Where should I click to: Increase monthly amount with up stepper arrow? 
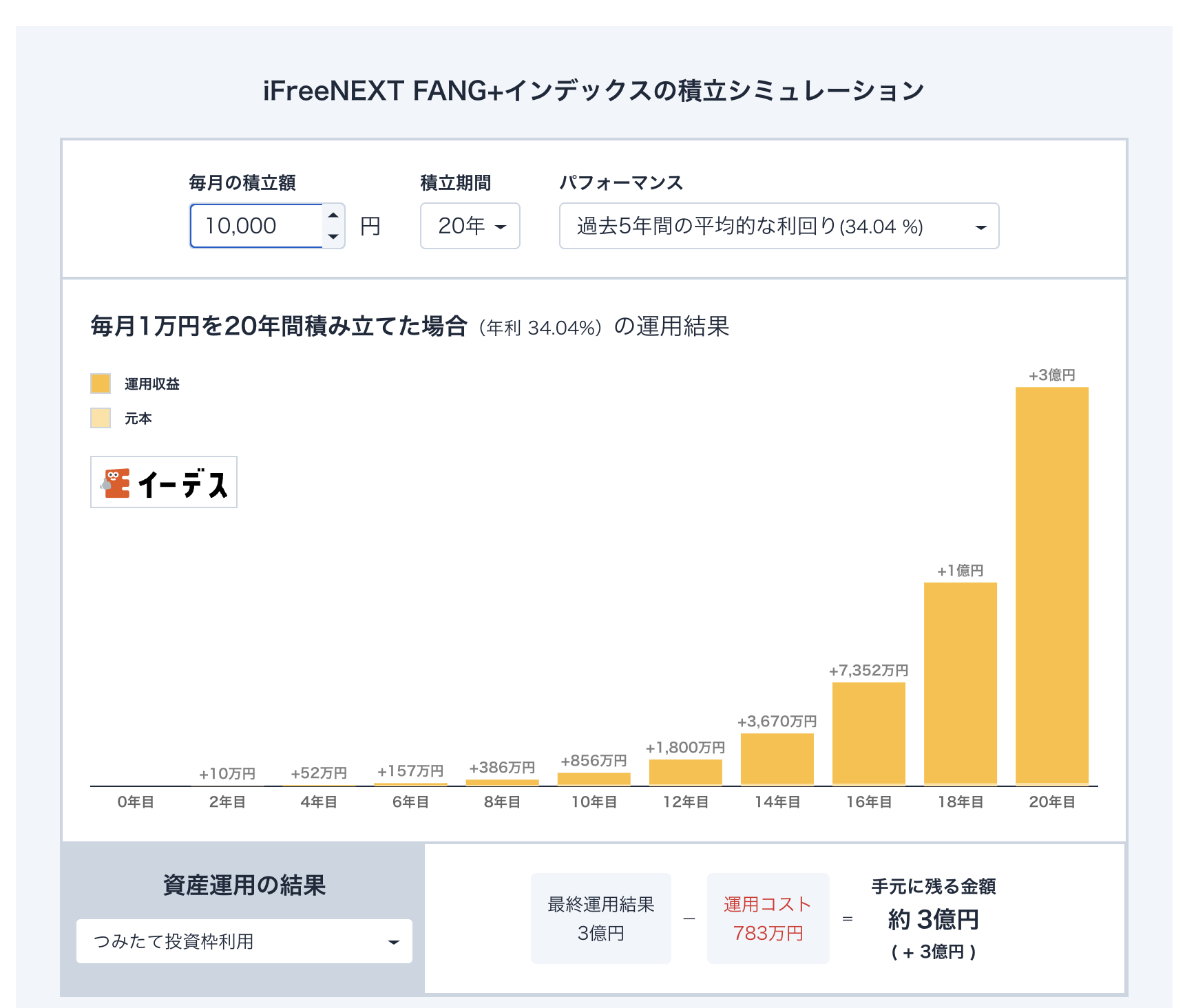pos(333,216)
